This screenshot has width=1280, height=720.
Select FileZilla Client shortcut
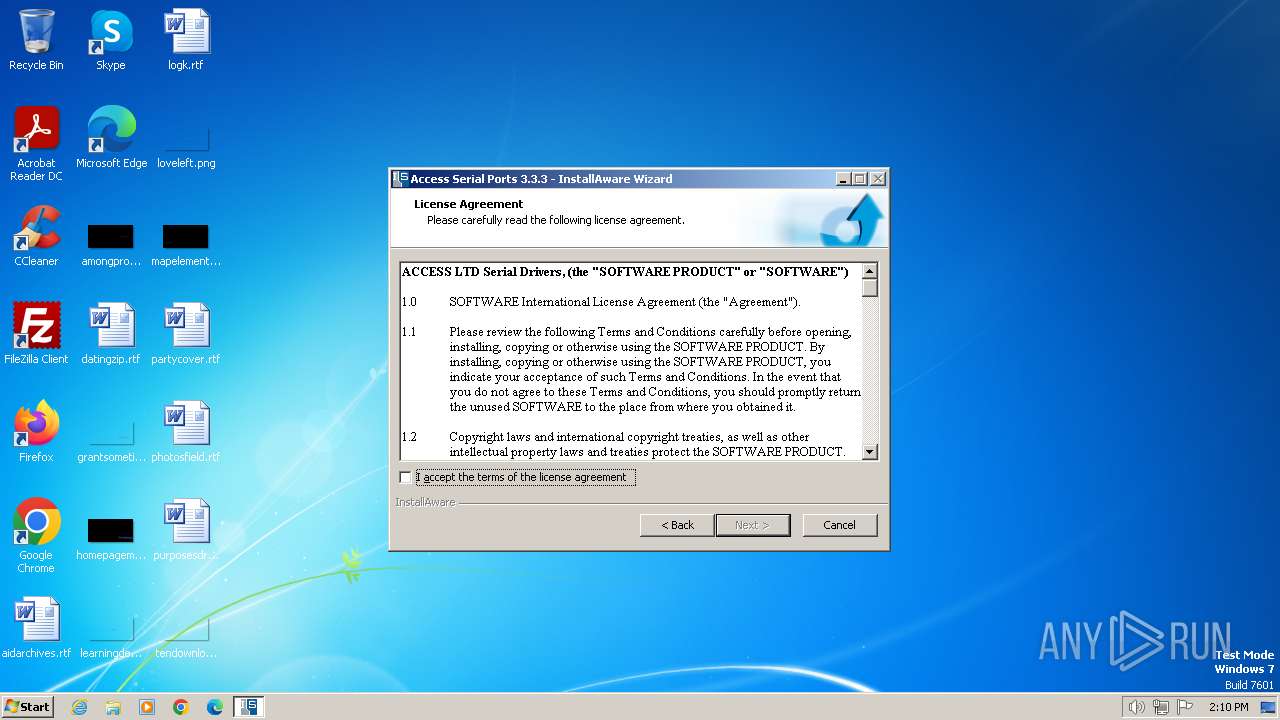pos(36,335)
